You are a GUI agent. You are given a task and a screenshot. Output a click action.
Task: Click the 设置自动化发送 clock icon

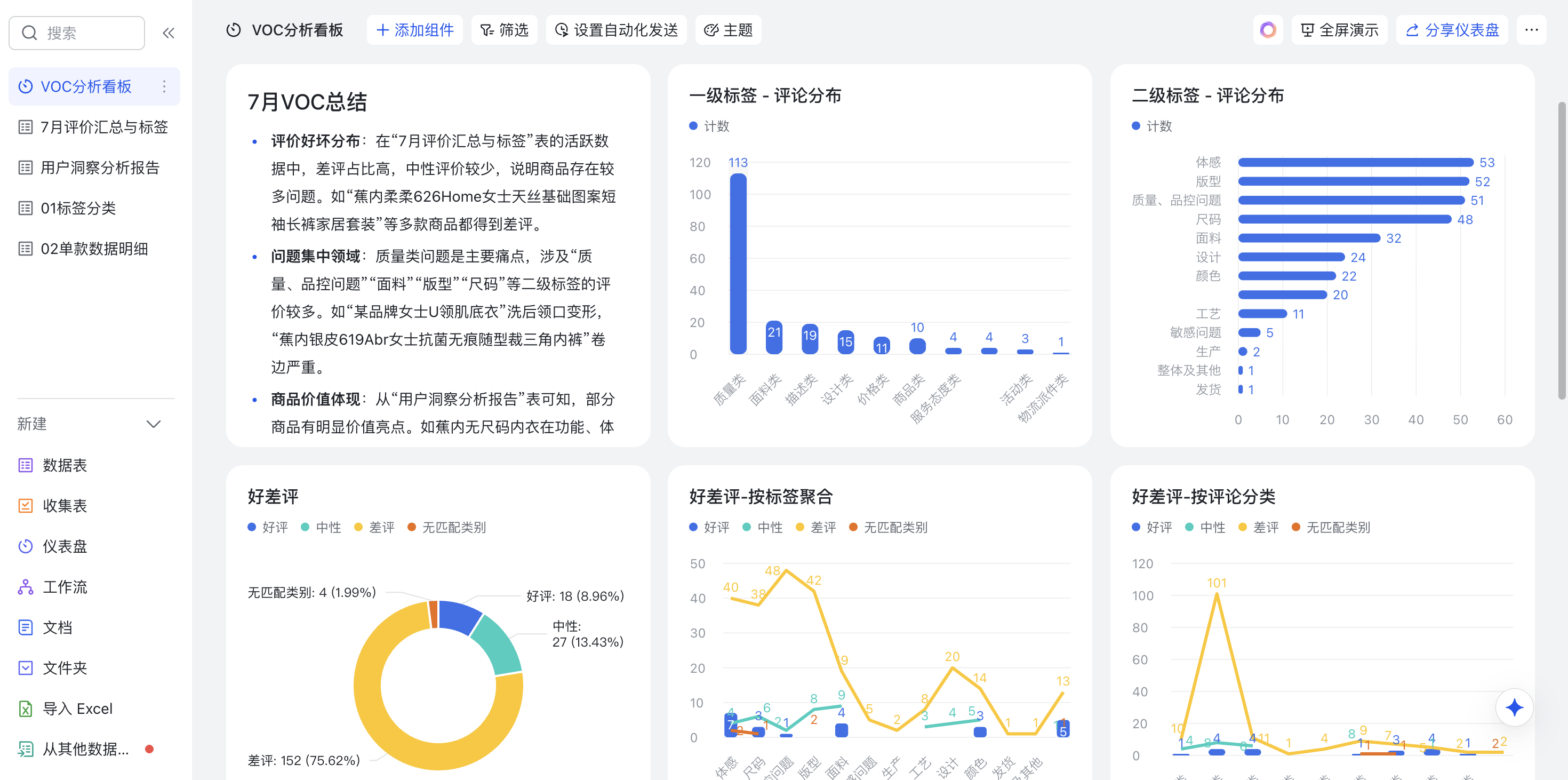(562, 29)
